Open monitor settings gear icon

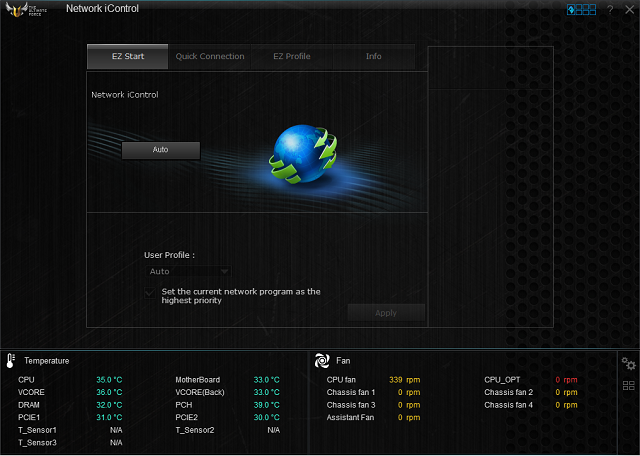click(628, 364)
